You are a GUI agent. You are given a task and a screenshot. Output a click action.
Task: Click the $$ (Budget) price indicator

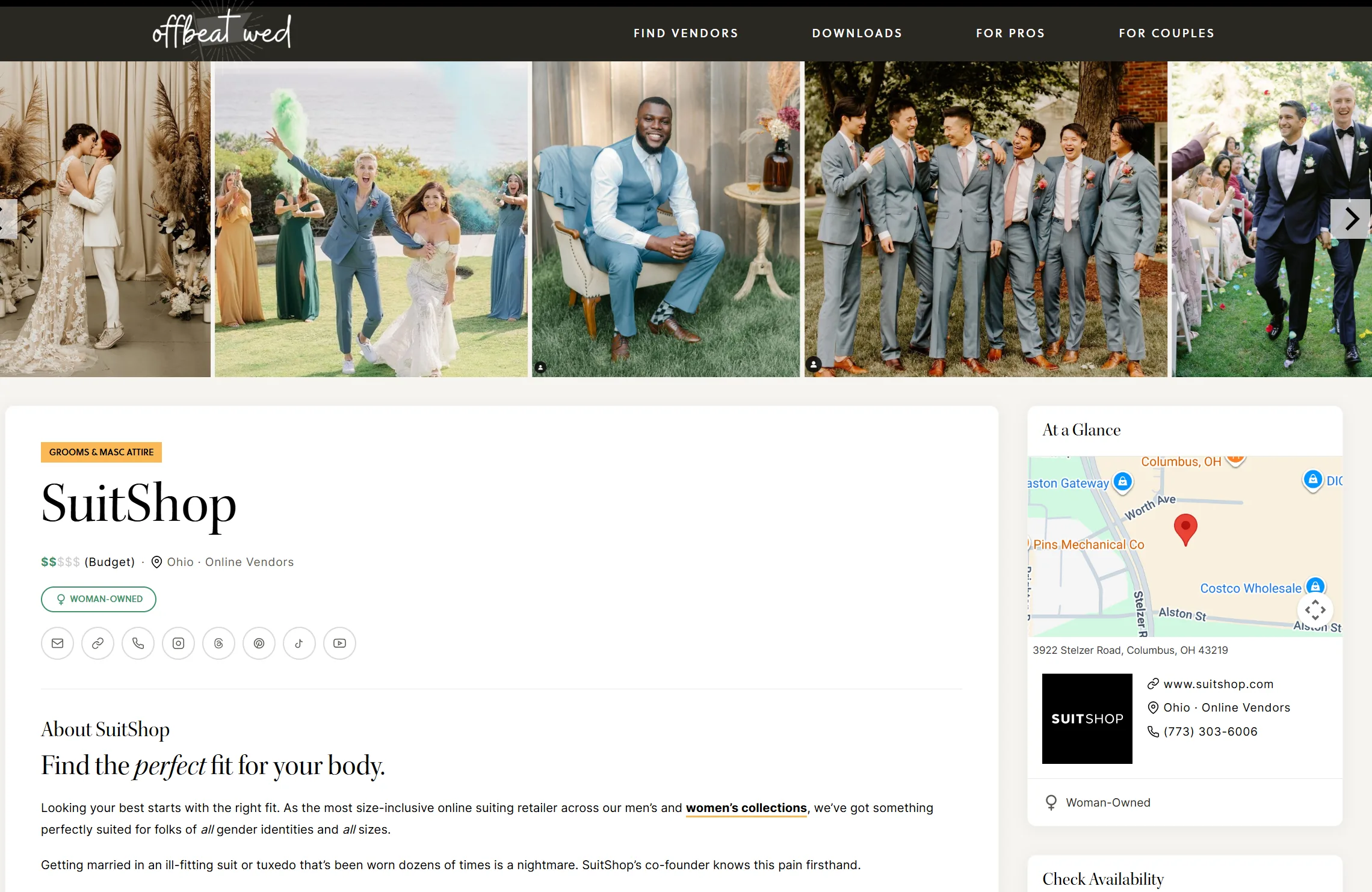click(88, 562)
